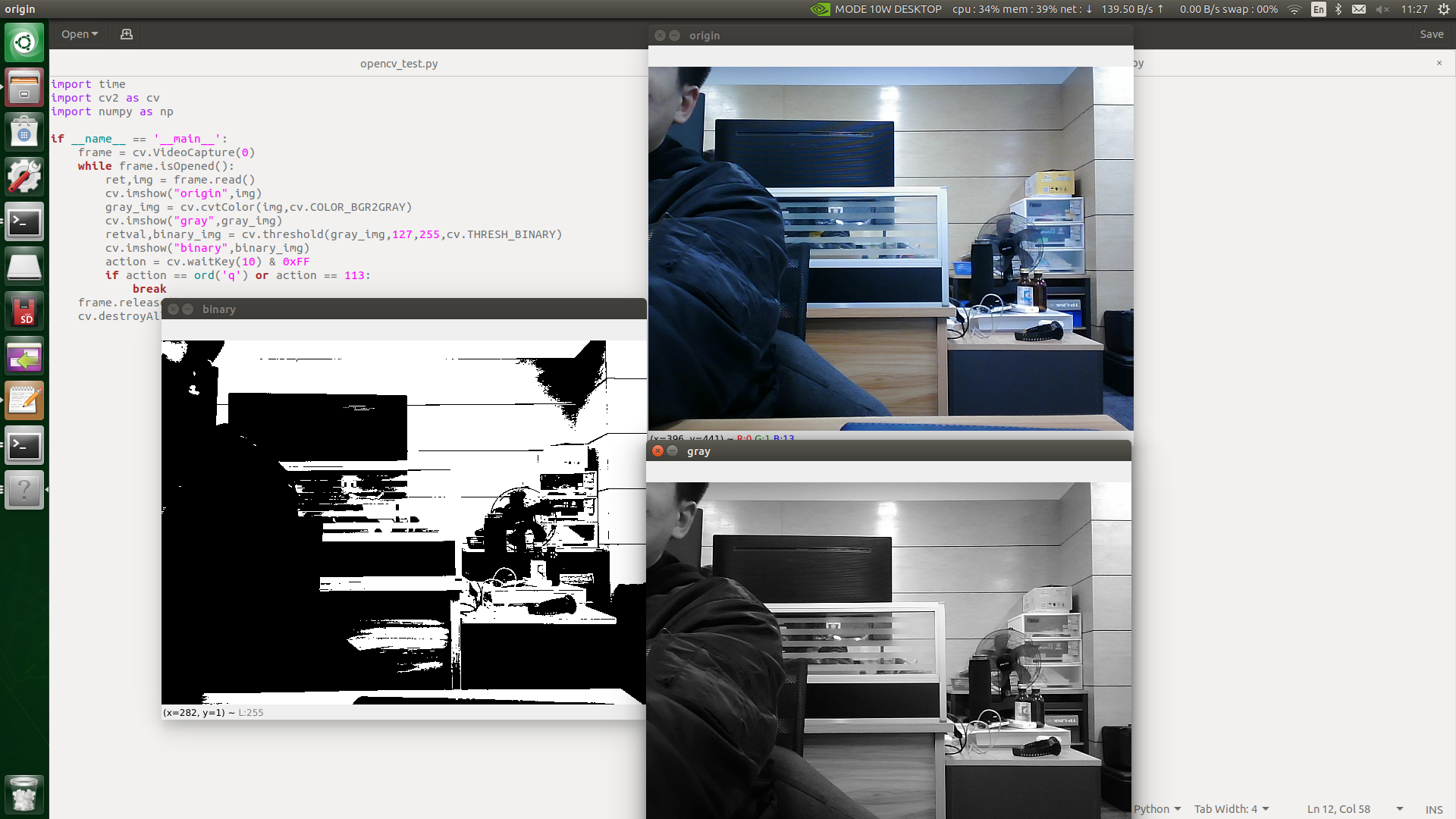Viewport: 1456px width, 819px height.
Task: Open the SD card utility icon
Action: 24,312
